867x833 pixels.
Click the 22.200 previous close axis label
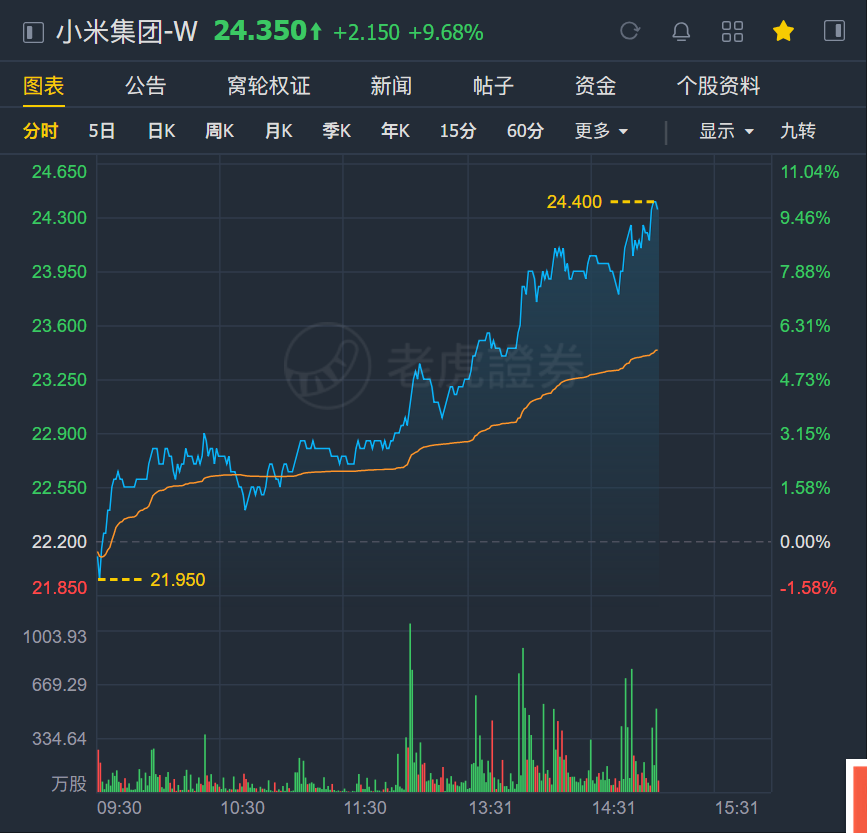click(59, 542)
